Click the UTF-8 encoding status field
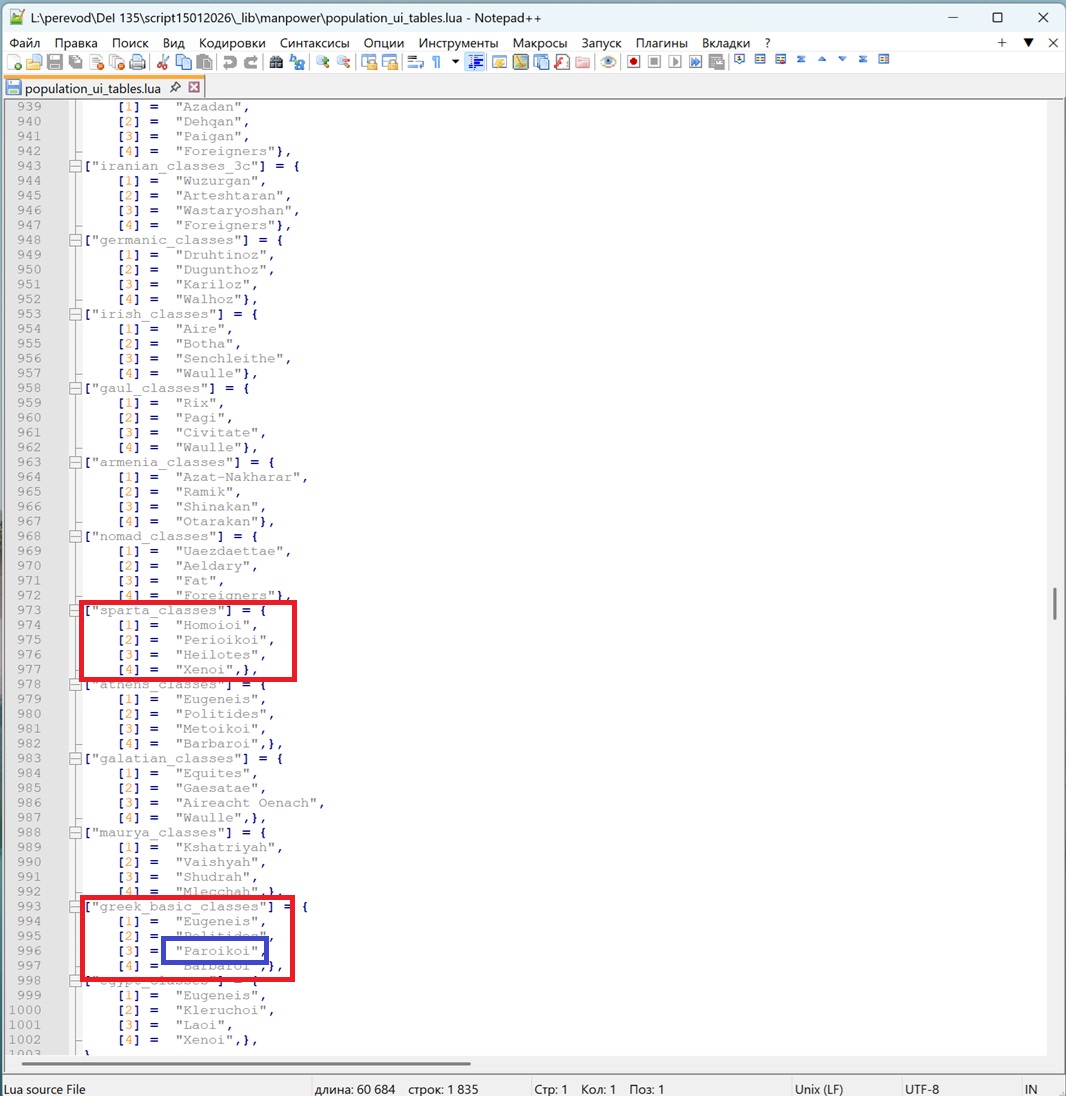This screenshot has height=1096, width=1066. point(923,1088)
